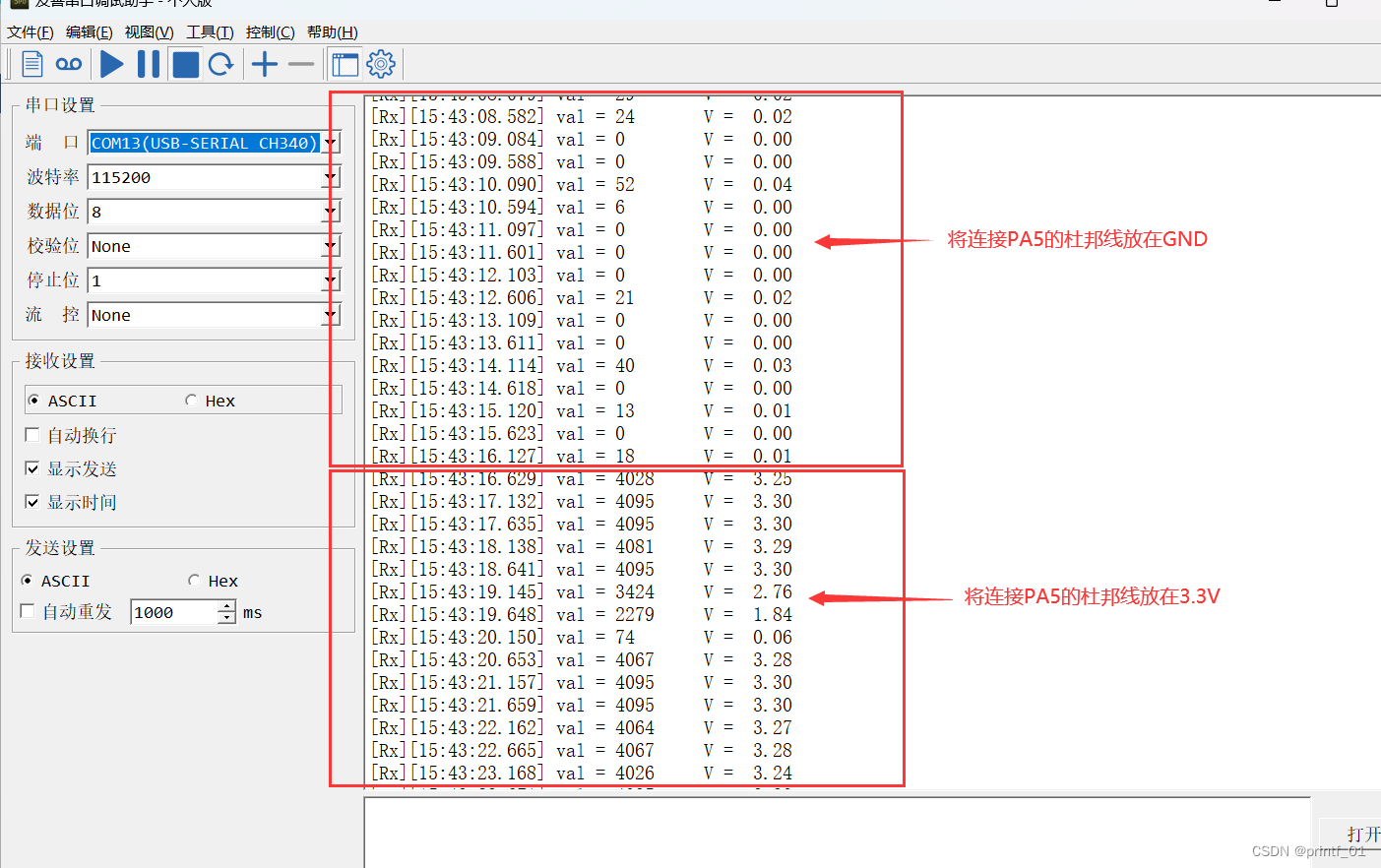The width and height of the screenshot is (1381, 868).
Task: Expand the 流控 flow control dropdown
Action: [331, 315]
